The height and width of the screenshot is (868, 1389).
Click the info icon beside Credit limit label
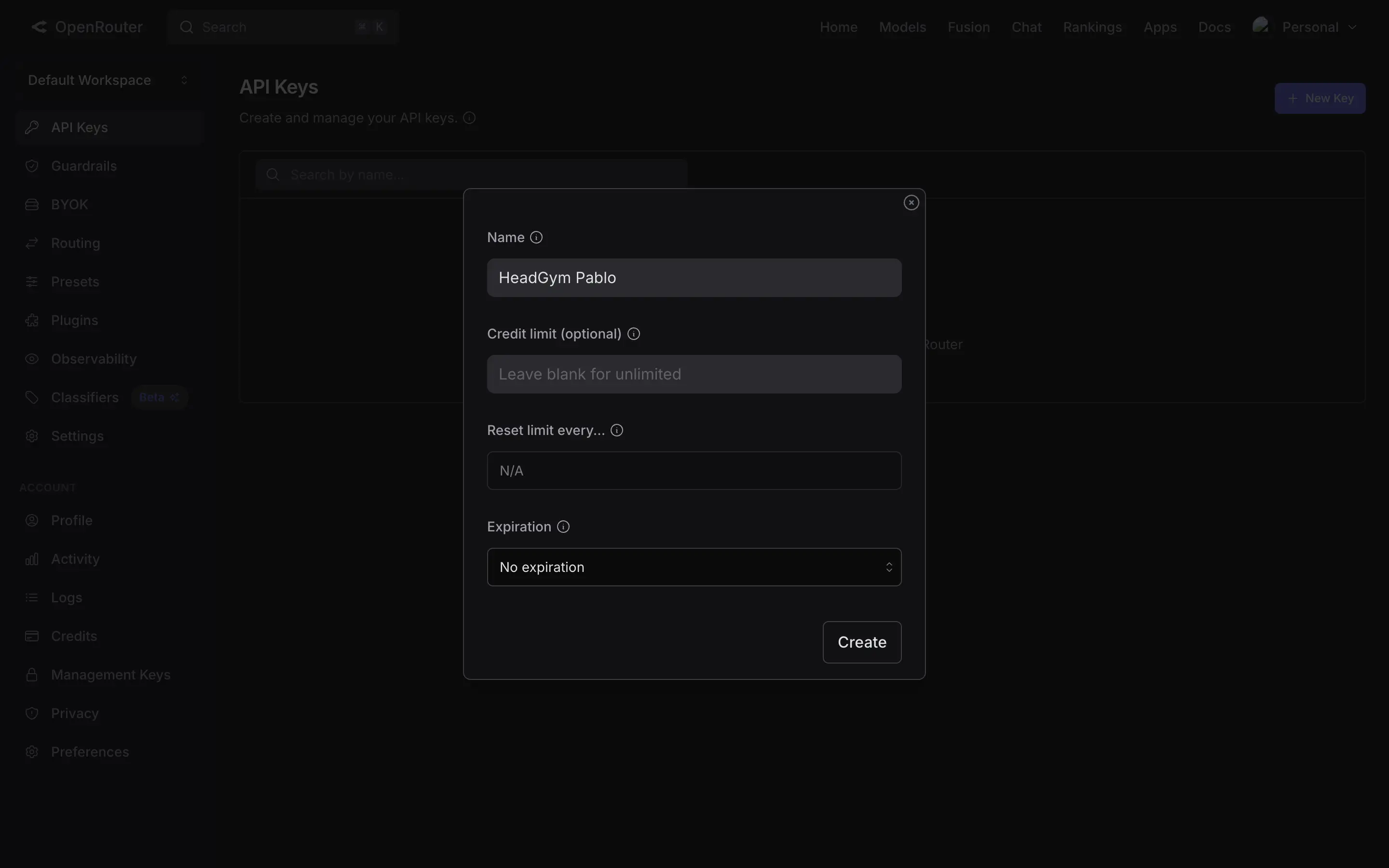pos(634,334)
